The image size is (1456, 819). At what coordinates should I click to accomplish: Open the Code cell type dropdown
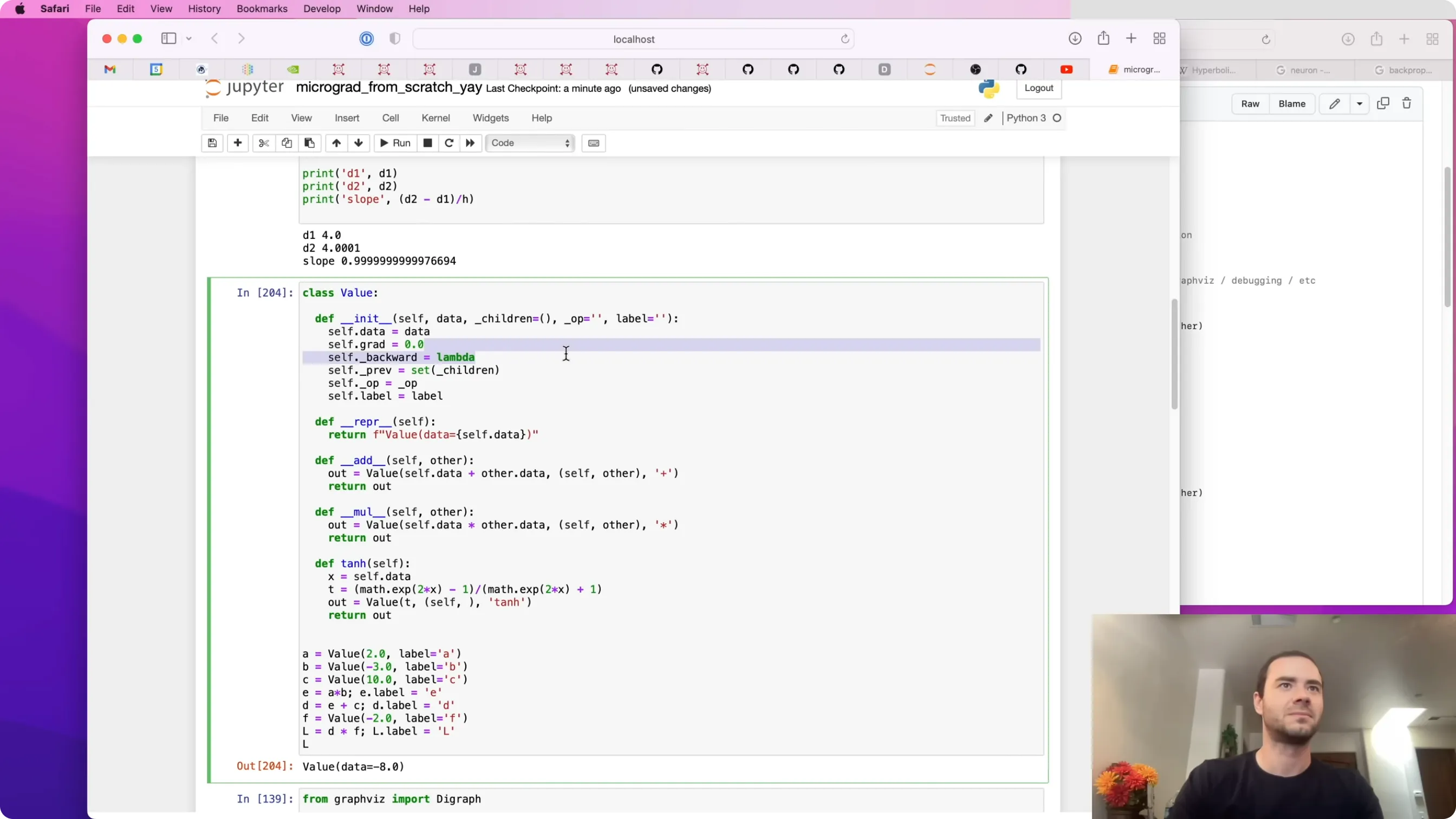[x=530, y=143]
